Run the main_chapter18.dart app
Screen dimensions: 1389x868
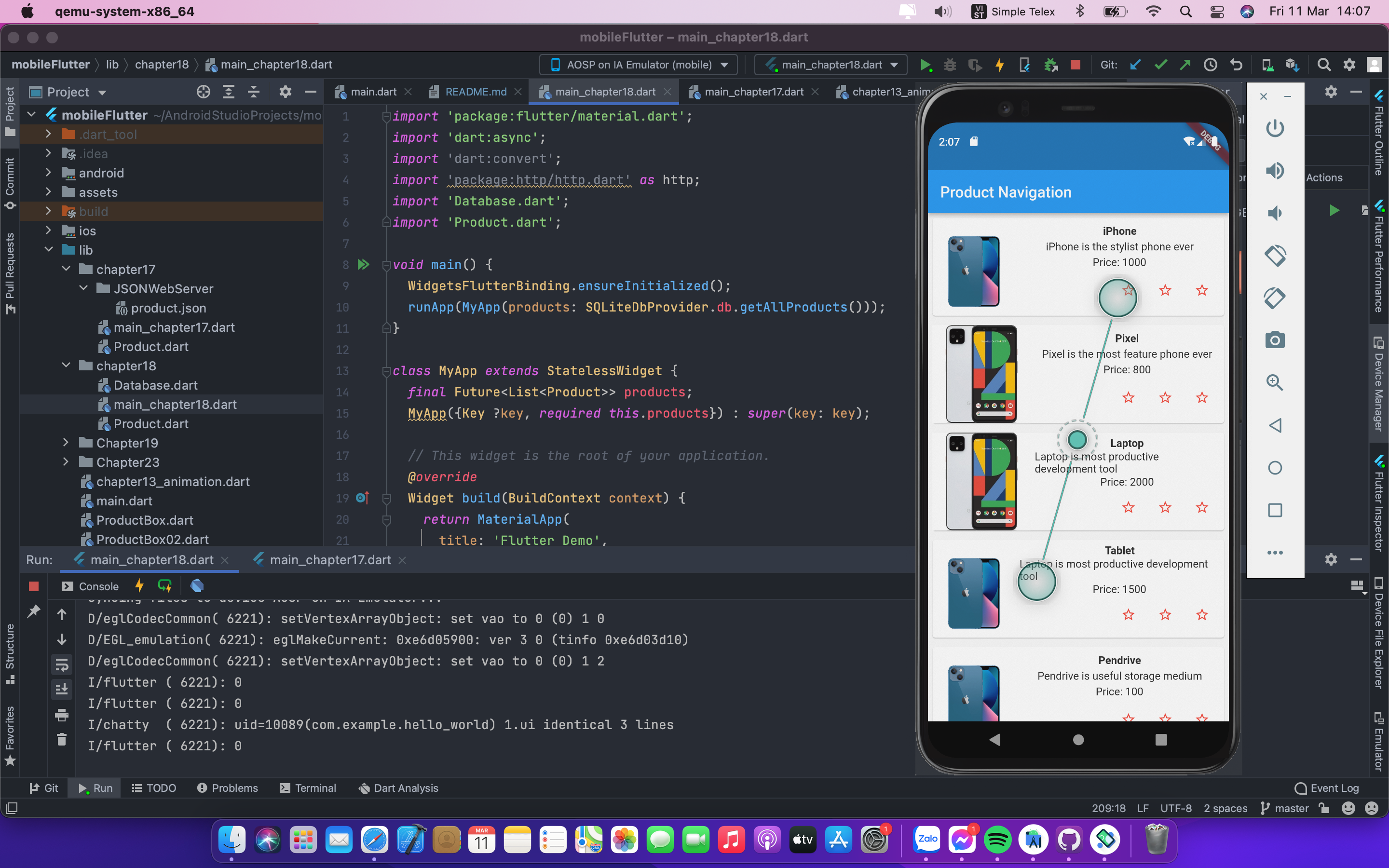pos(925,64)
